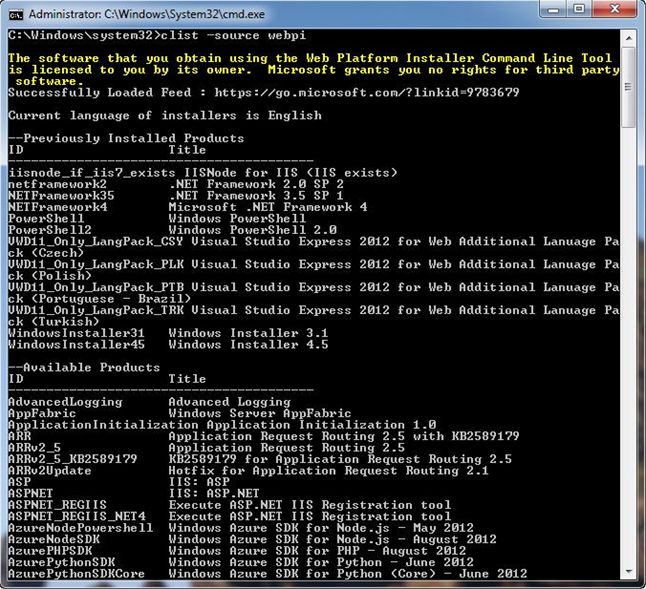Click the 'VWD11_Only_LangPack_PLK' entry

[x=96, y=264]
